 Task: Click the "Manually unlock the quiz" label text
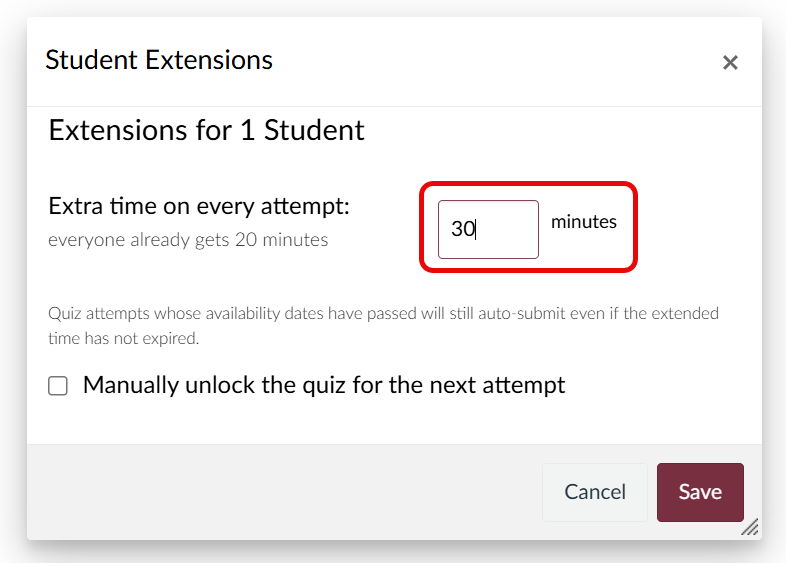(324, 385)
